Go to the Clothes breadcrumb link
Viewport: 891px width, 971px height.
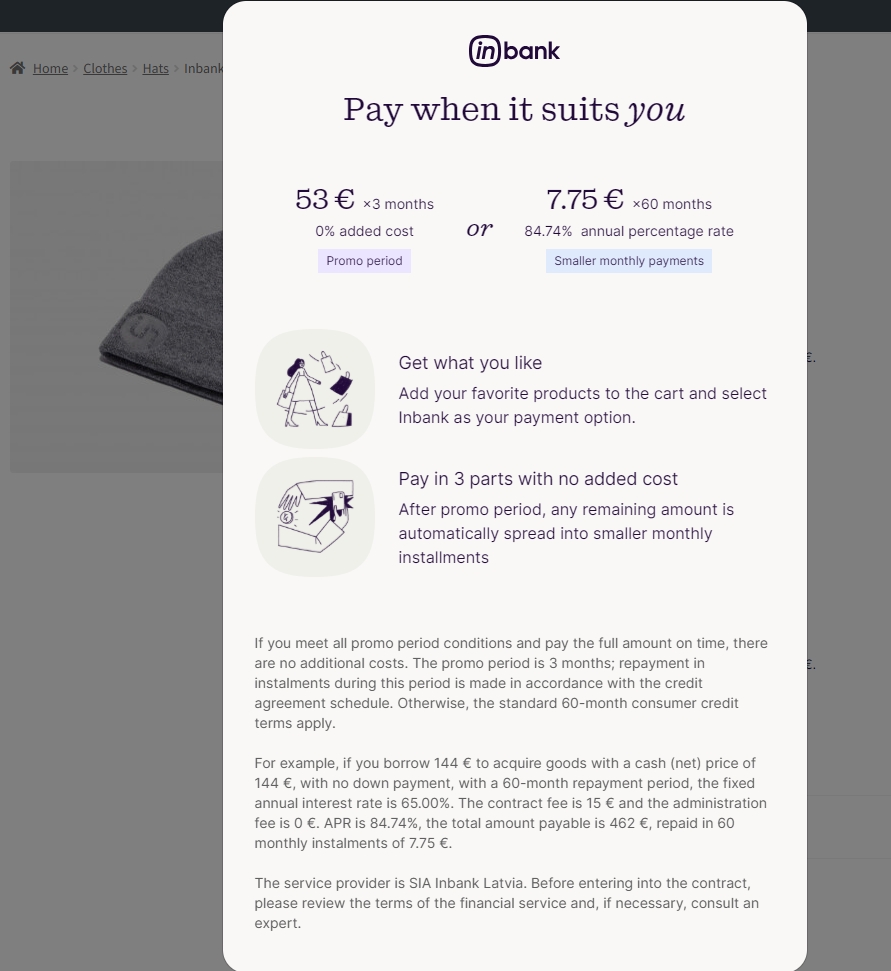(x=105, y=68)
